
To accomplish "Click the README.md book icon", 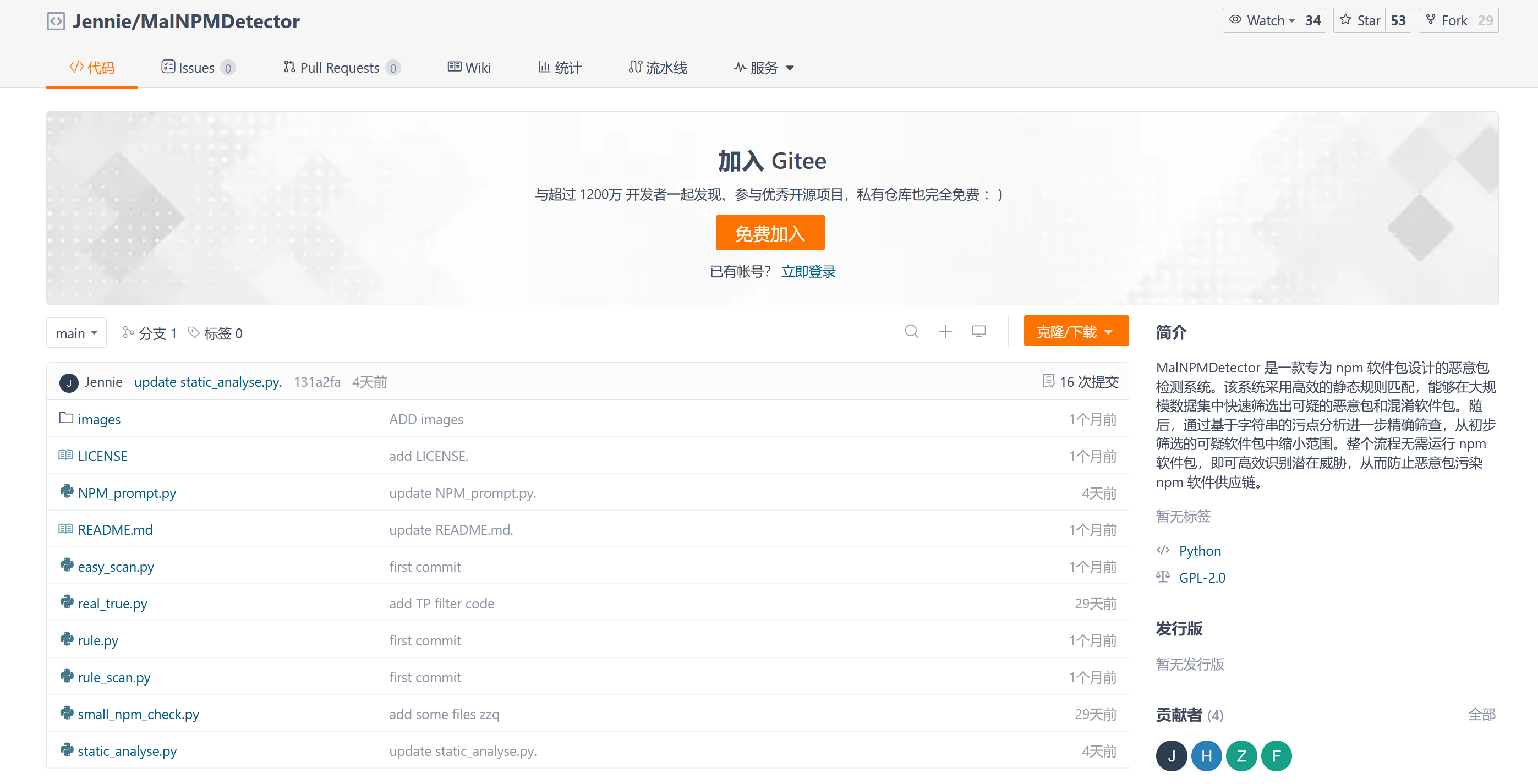I will pos(65,528).
